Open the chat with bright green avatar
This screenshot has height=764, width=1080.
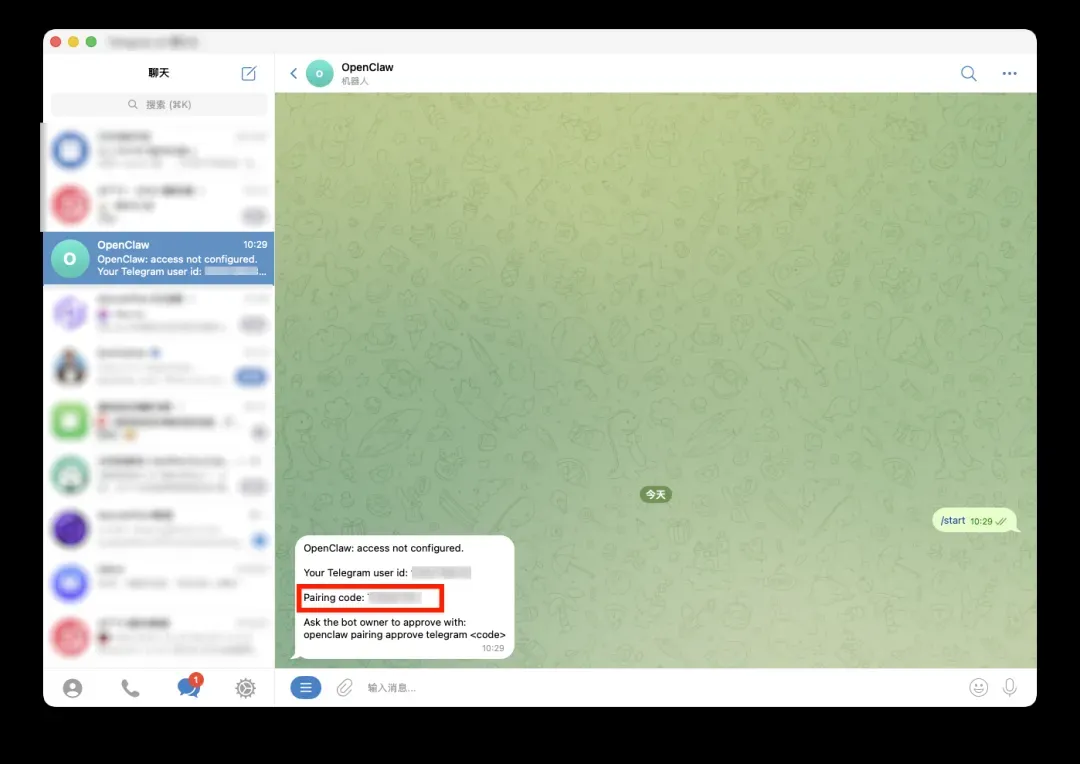pyautogui.click(x=158, y=420)
